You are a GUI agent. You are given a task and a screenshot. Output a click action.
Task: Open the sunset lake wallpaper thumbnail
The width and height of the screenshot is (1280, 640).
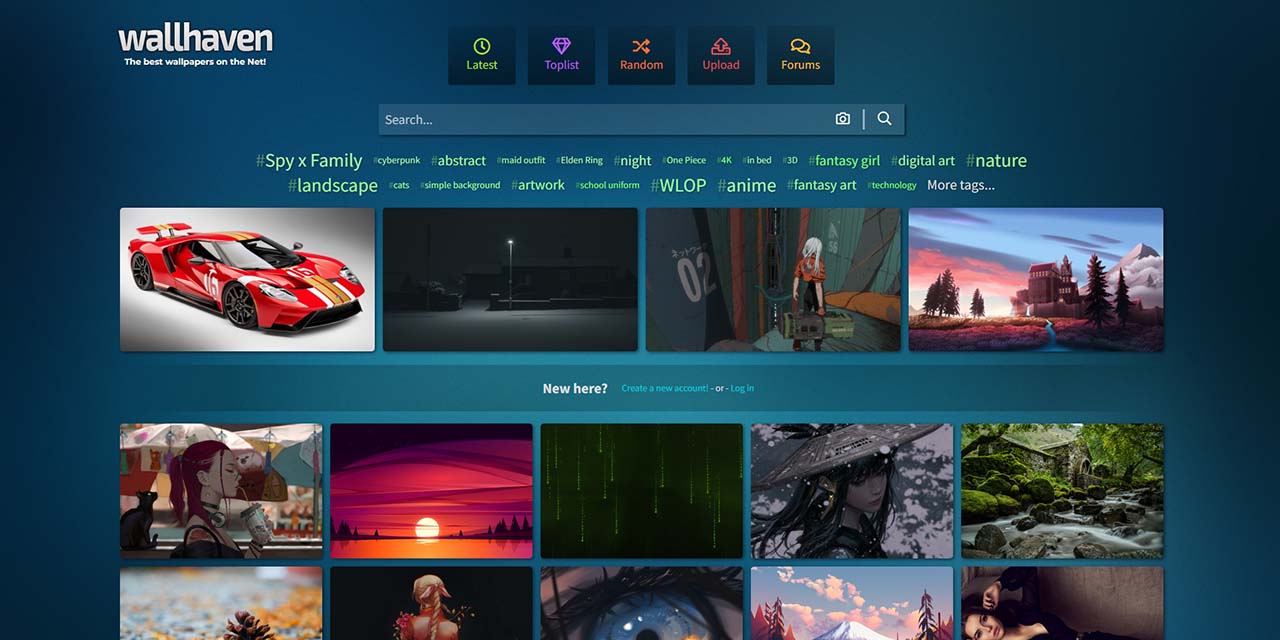coord(431,490)
